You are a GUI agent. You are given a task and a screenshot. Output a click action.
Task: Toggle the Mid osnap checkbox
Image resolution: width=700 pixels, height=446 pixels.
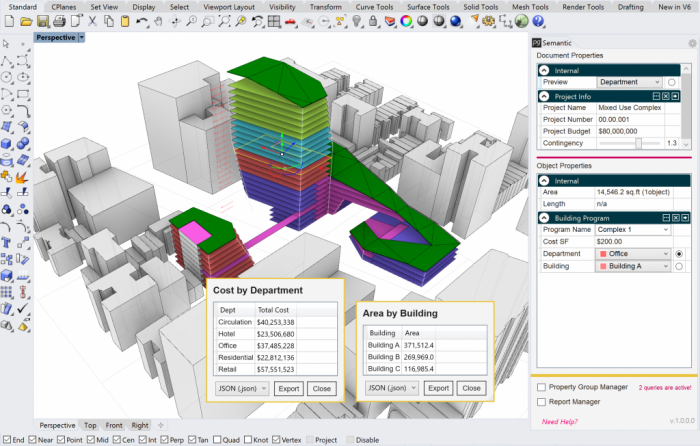click(x=91, y=440)
